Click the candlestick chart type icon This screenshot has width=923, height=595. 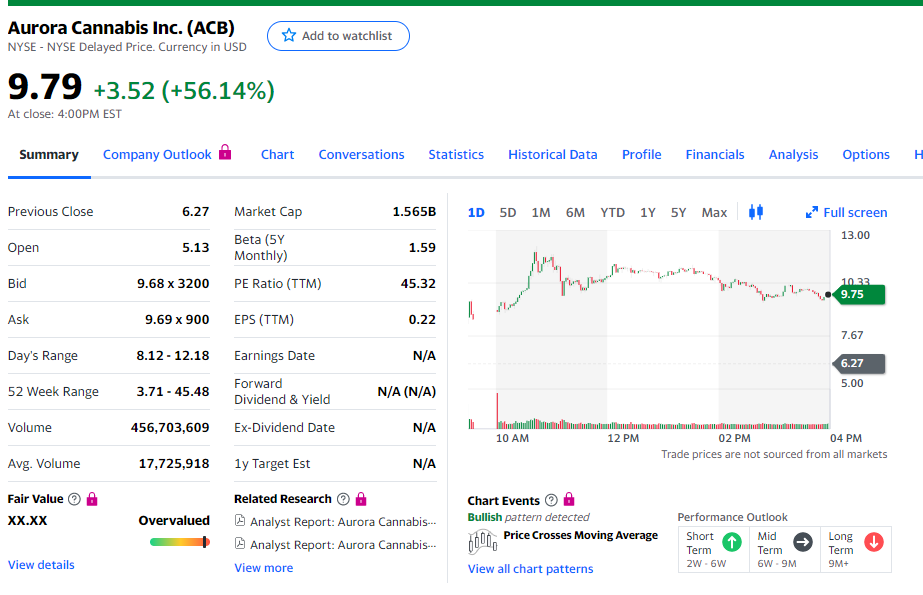click(755, 212)
